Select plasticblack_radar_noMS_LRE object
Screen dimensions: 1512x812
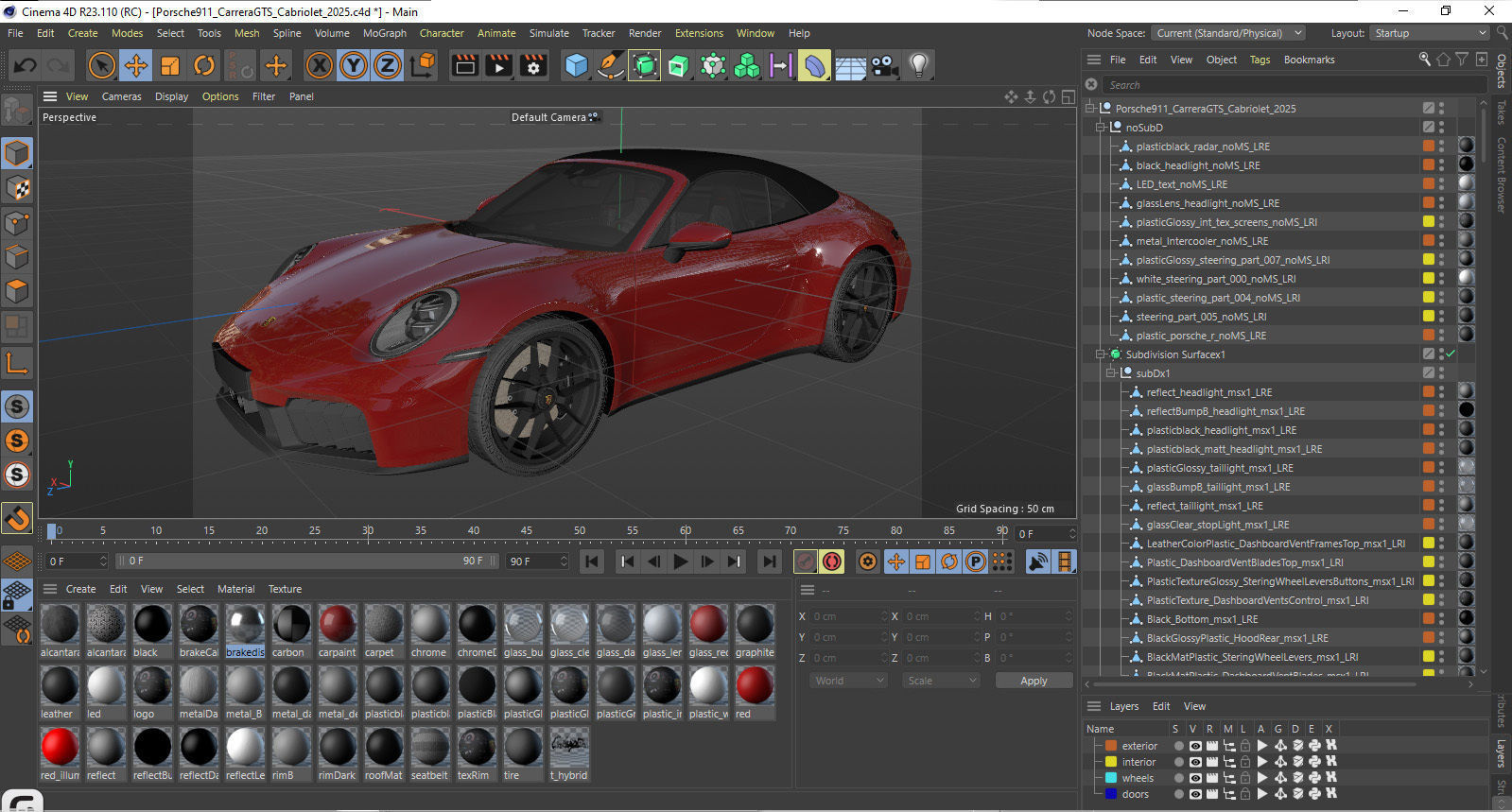[1203, 147]
